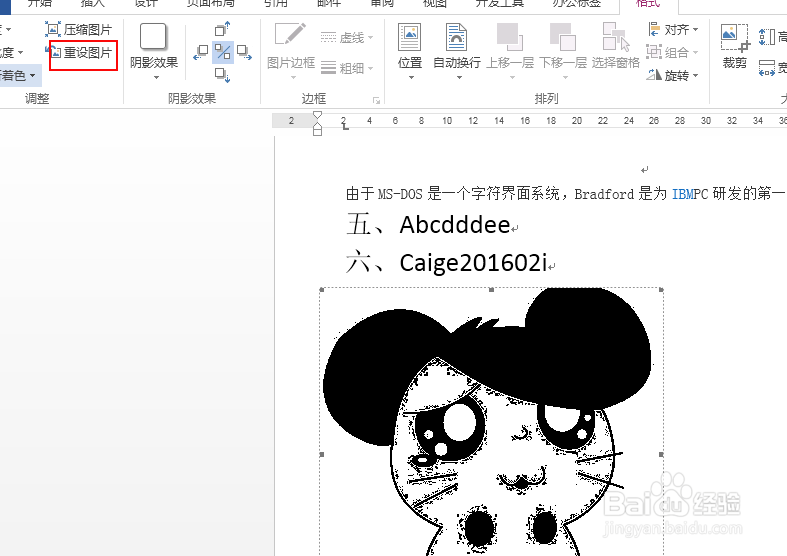Select the hamster cartoon picture
Image resolution: width=787 pixels, height=556 pixels.
491,422
